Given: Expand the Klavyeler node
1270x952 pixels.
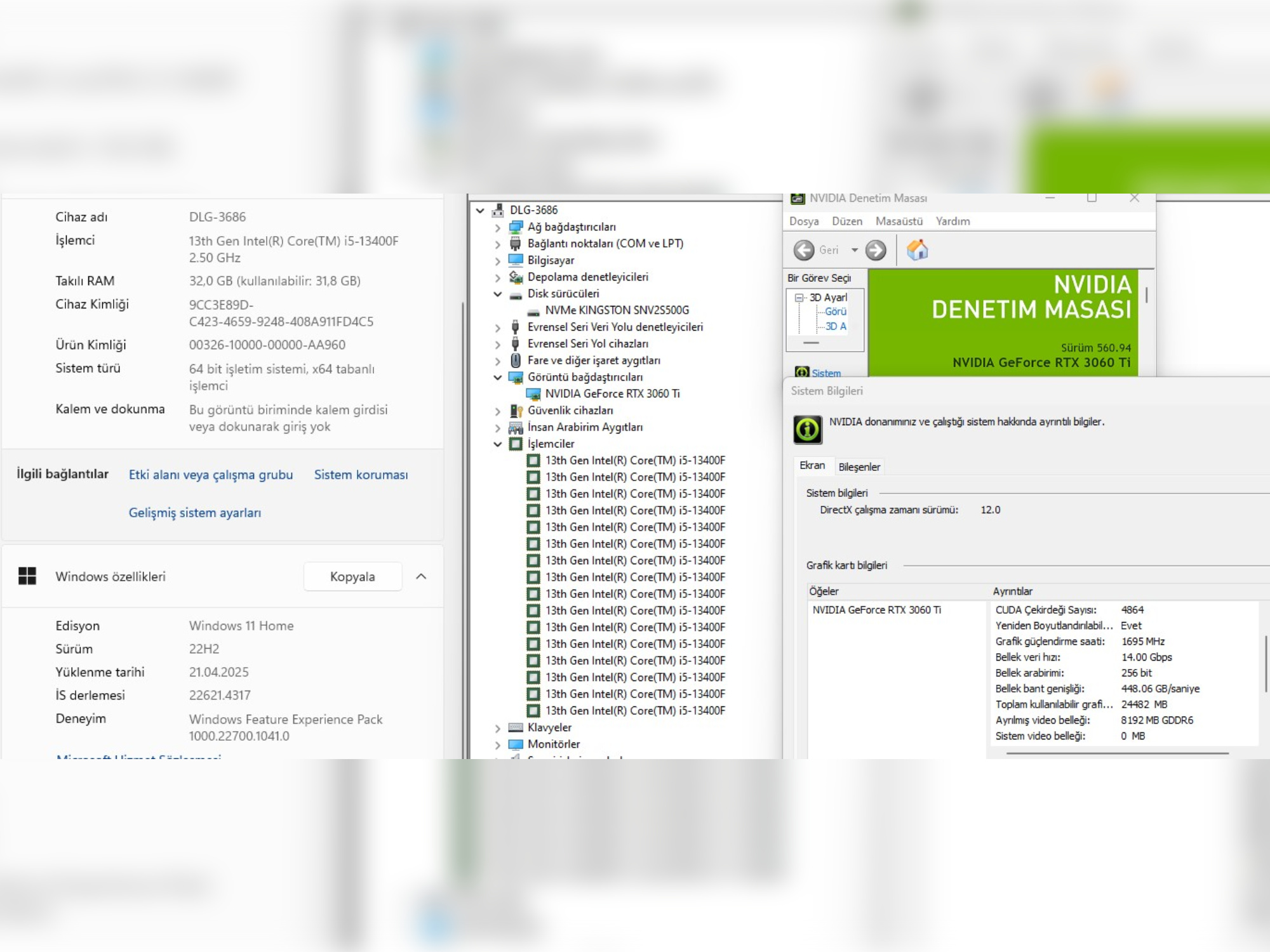Looking at the screenshot, I should coord(498,728).
